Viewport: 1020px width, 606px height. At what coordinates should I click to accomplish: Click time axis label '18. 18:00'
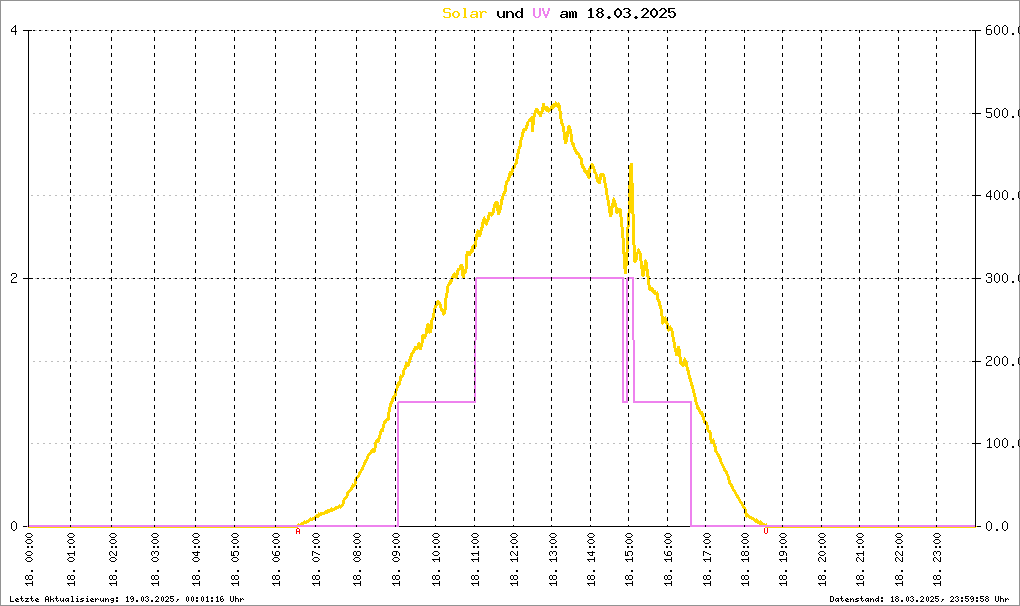[745, 559]
